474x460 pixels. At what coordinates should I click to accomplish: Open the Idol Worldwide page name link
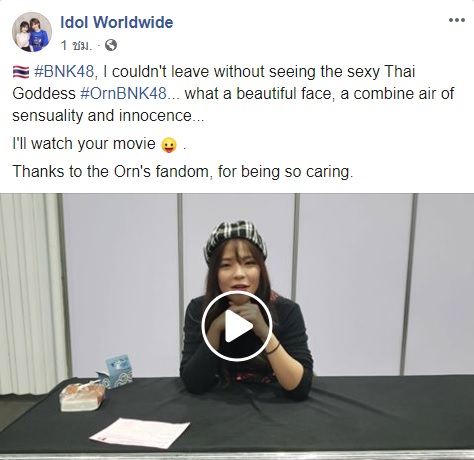117,22
